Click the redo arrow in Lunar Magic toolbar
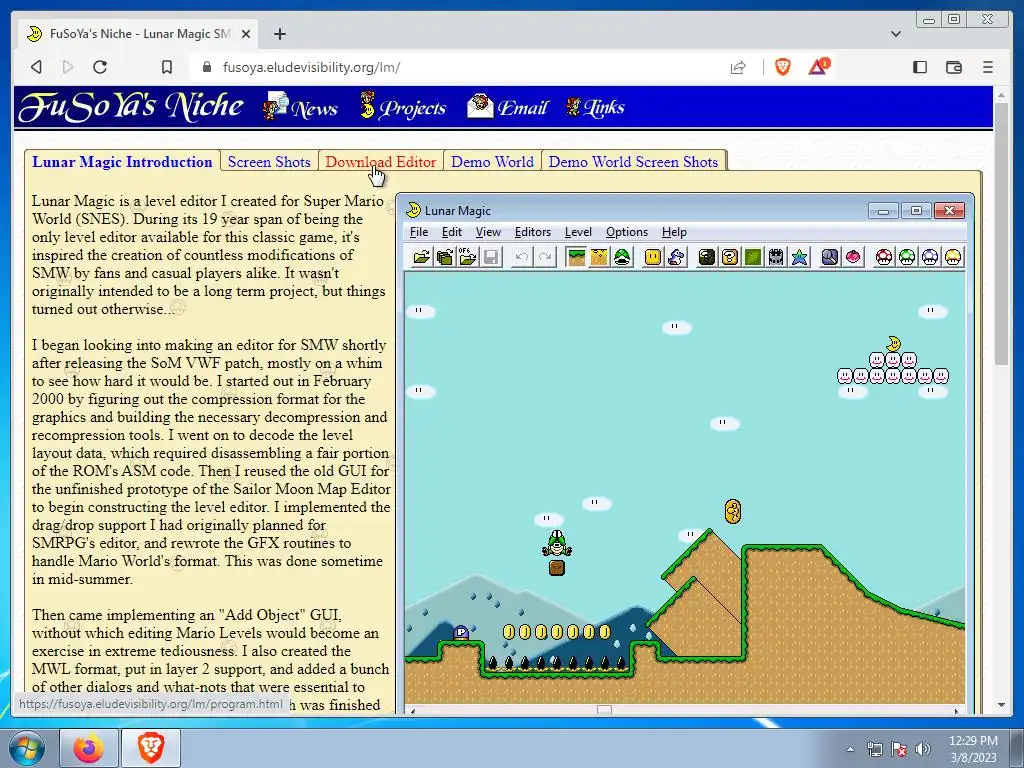Viewport: 1024px width, 768px height. tap(545, 257)
